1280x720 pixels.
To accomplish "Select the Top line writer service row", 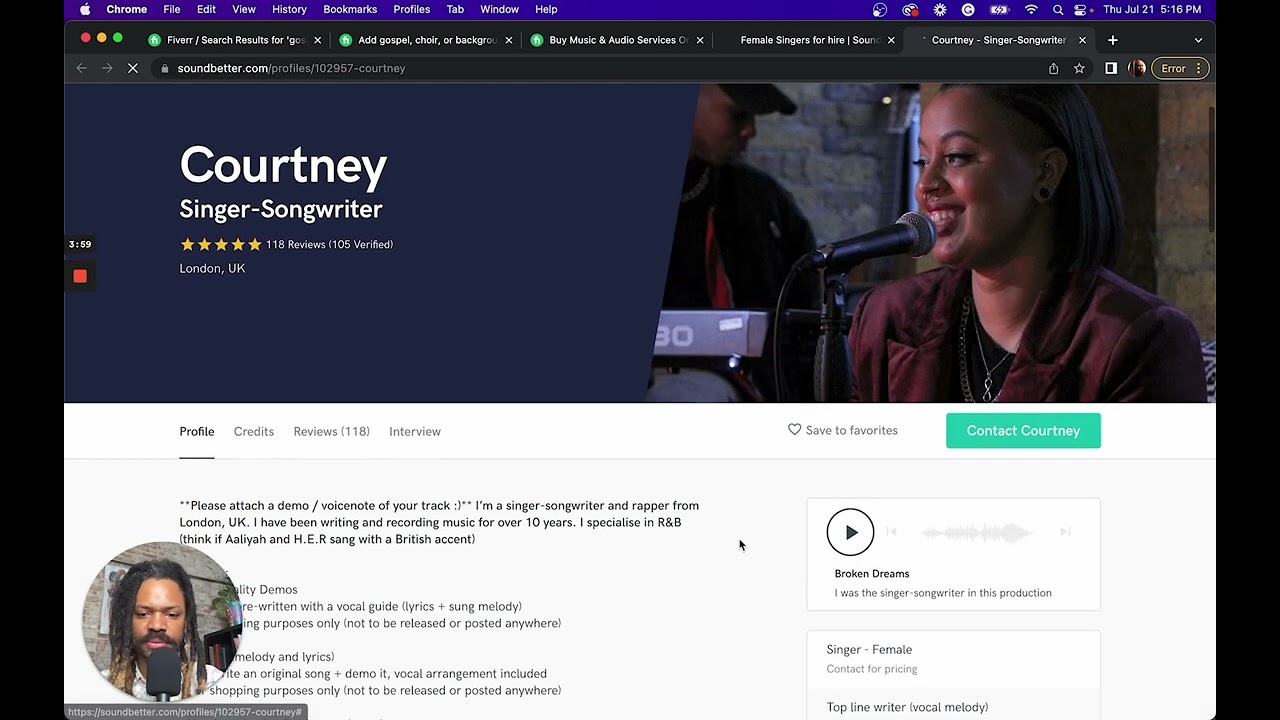I will 953,704.
